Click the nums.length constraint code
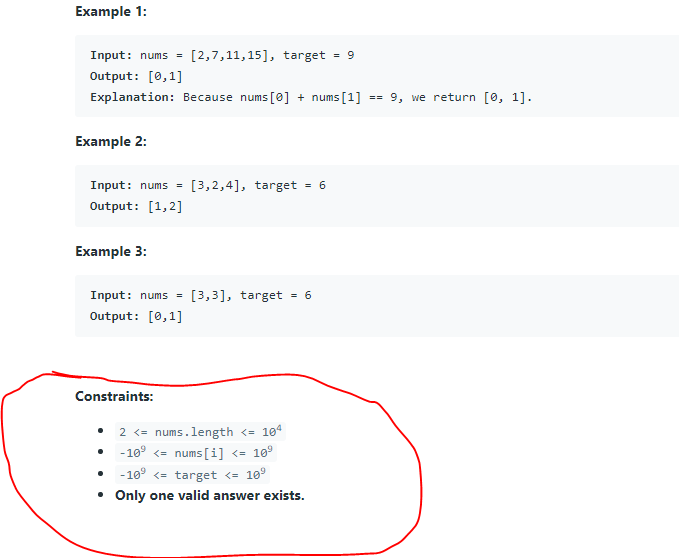This screenshot has width=679, height=558. (201, 432)
